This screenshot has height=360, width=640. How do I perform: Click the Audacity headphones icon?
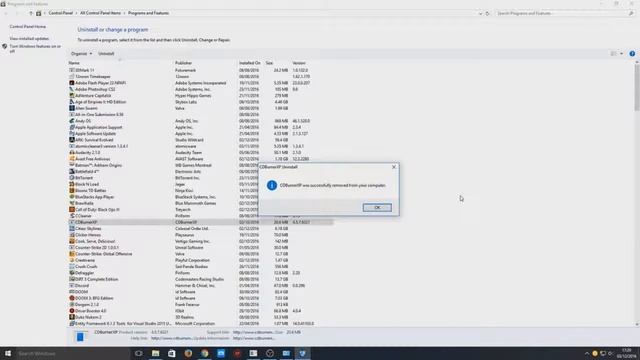click(72, 152)
